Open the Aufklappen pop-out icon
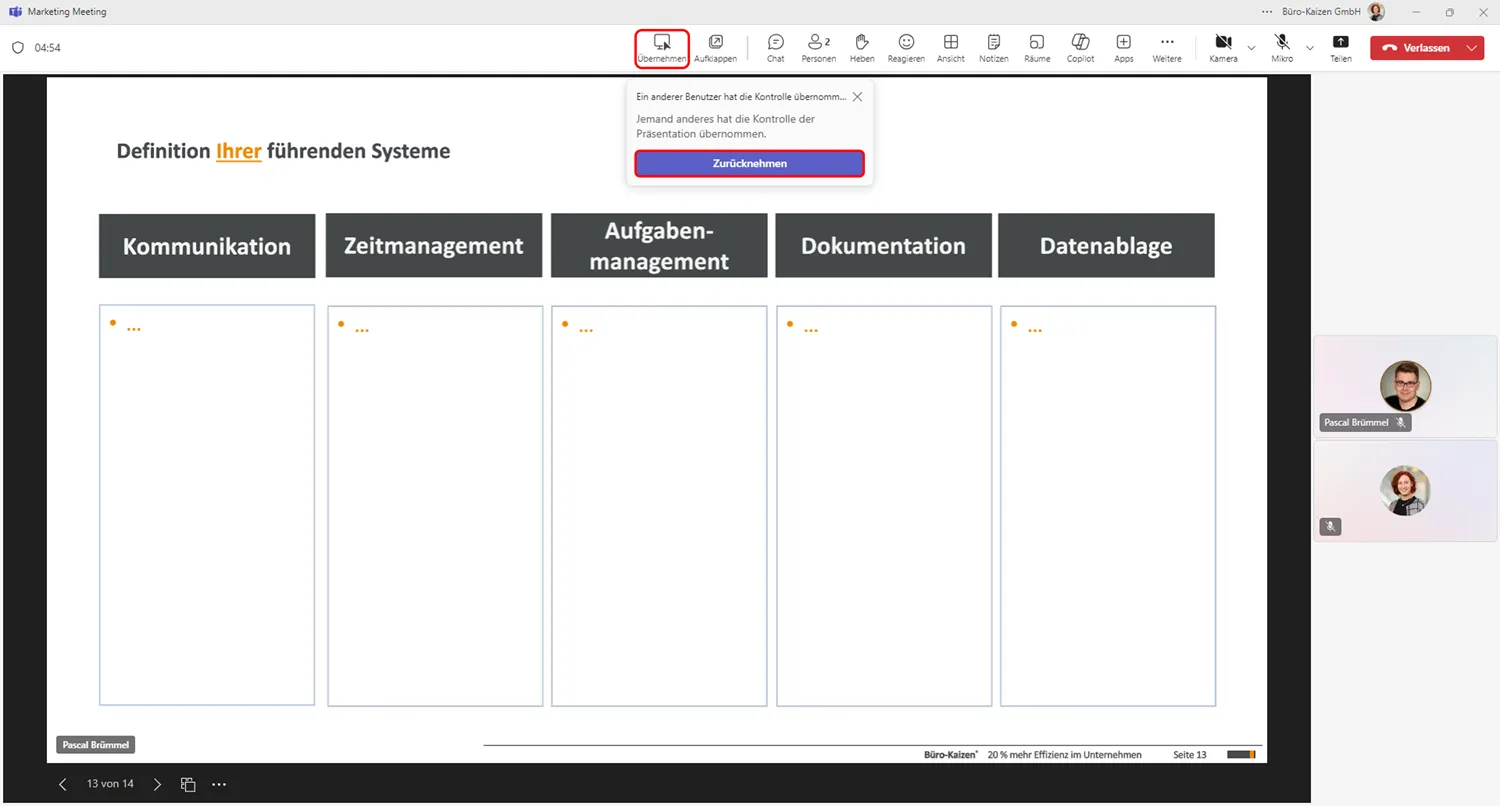This screenshot has height=806, width=1500. pos(715,47)
